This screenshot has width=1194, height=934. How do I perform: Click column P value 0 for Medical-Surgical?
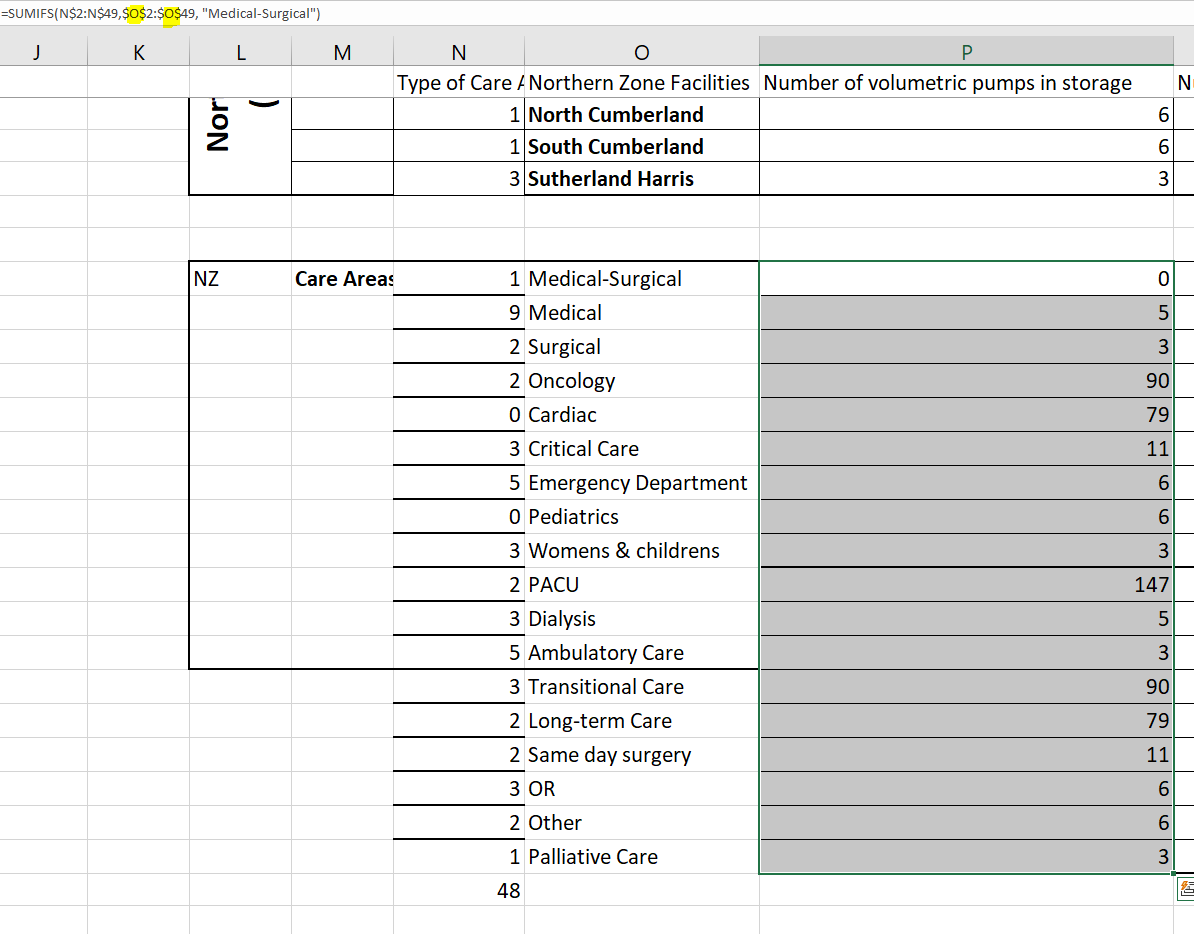966,279
